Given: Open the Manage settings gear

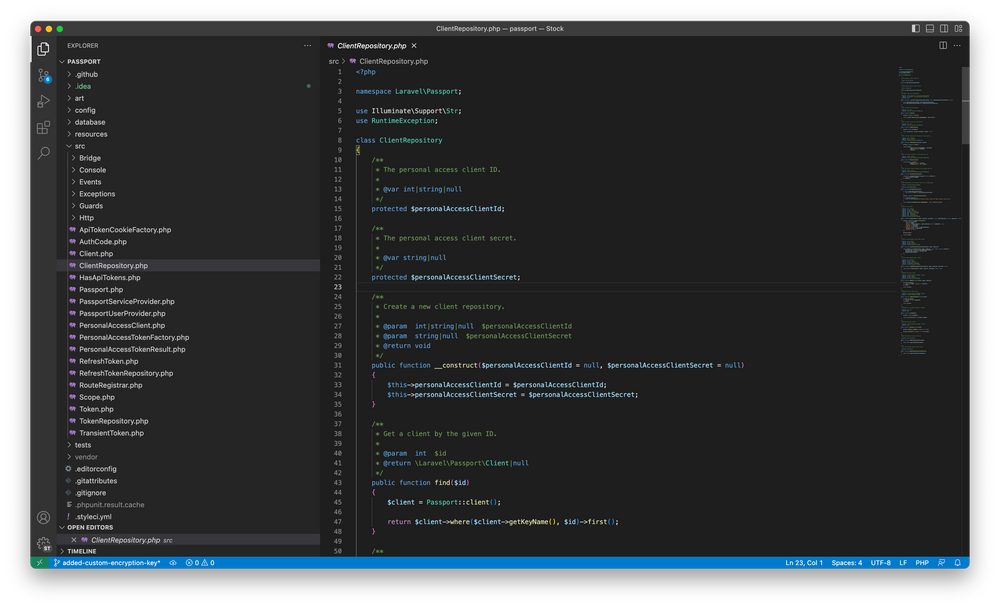Looking at the screenshot, I should click(43, 543).
